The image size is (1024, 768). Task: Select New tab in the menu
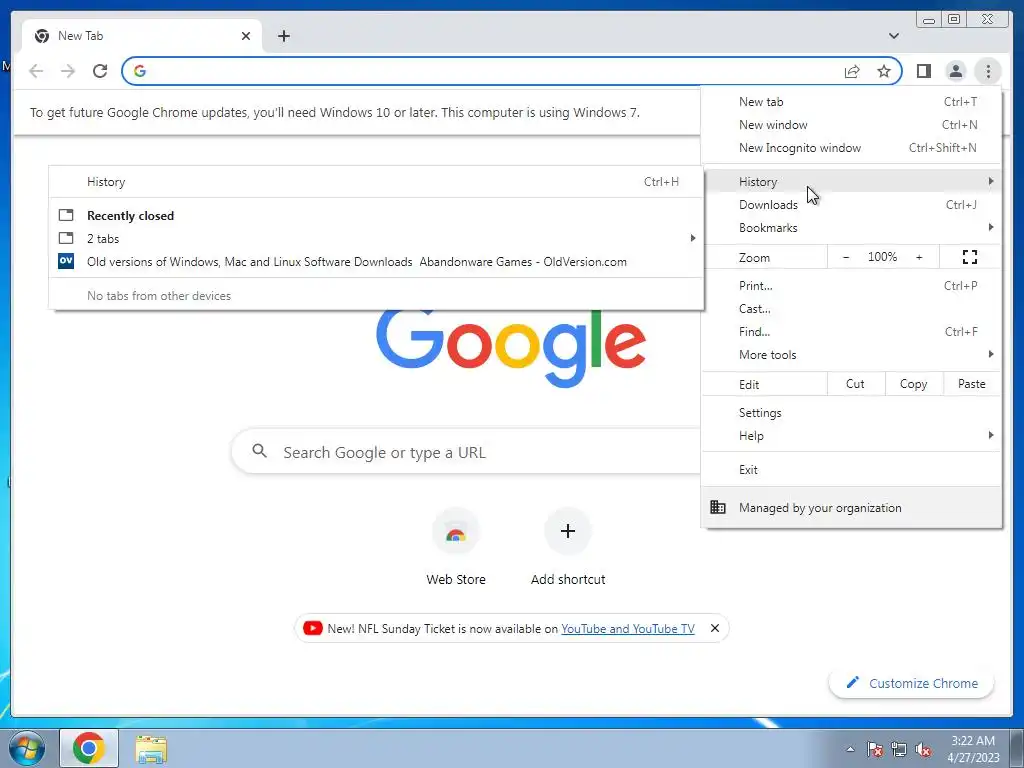point(852,102)
